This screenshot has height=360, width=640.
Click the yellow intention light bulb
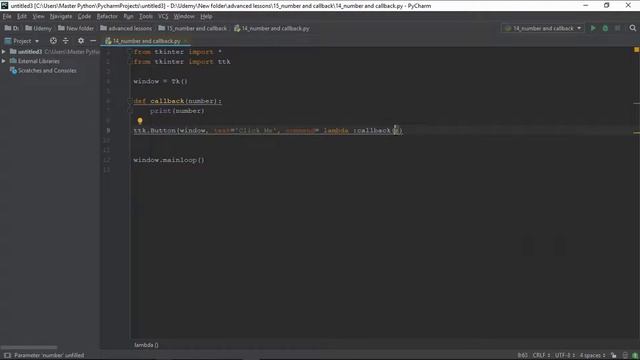coord(140,121)
